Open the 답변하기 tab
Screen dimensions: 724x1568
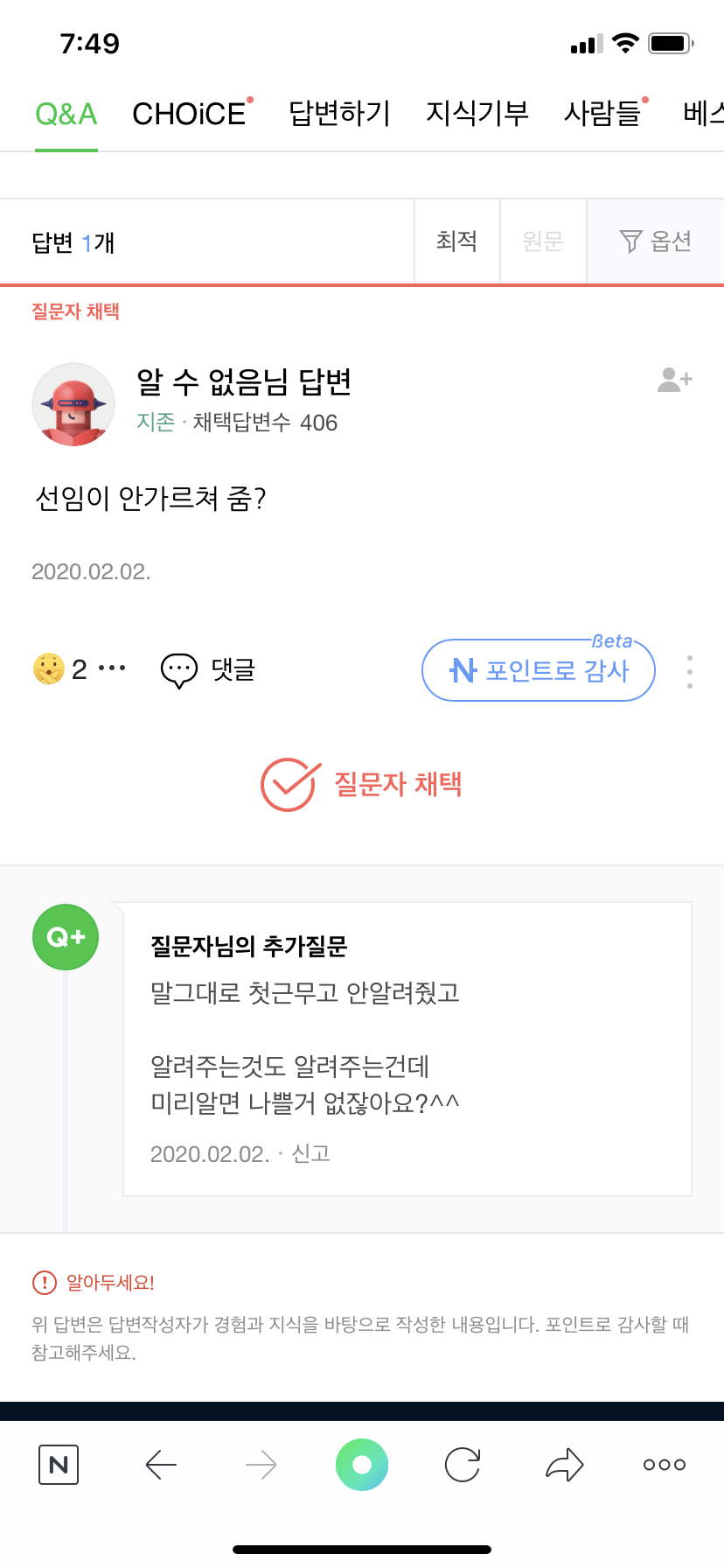[339, 114]
